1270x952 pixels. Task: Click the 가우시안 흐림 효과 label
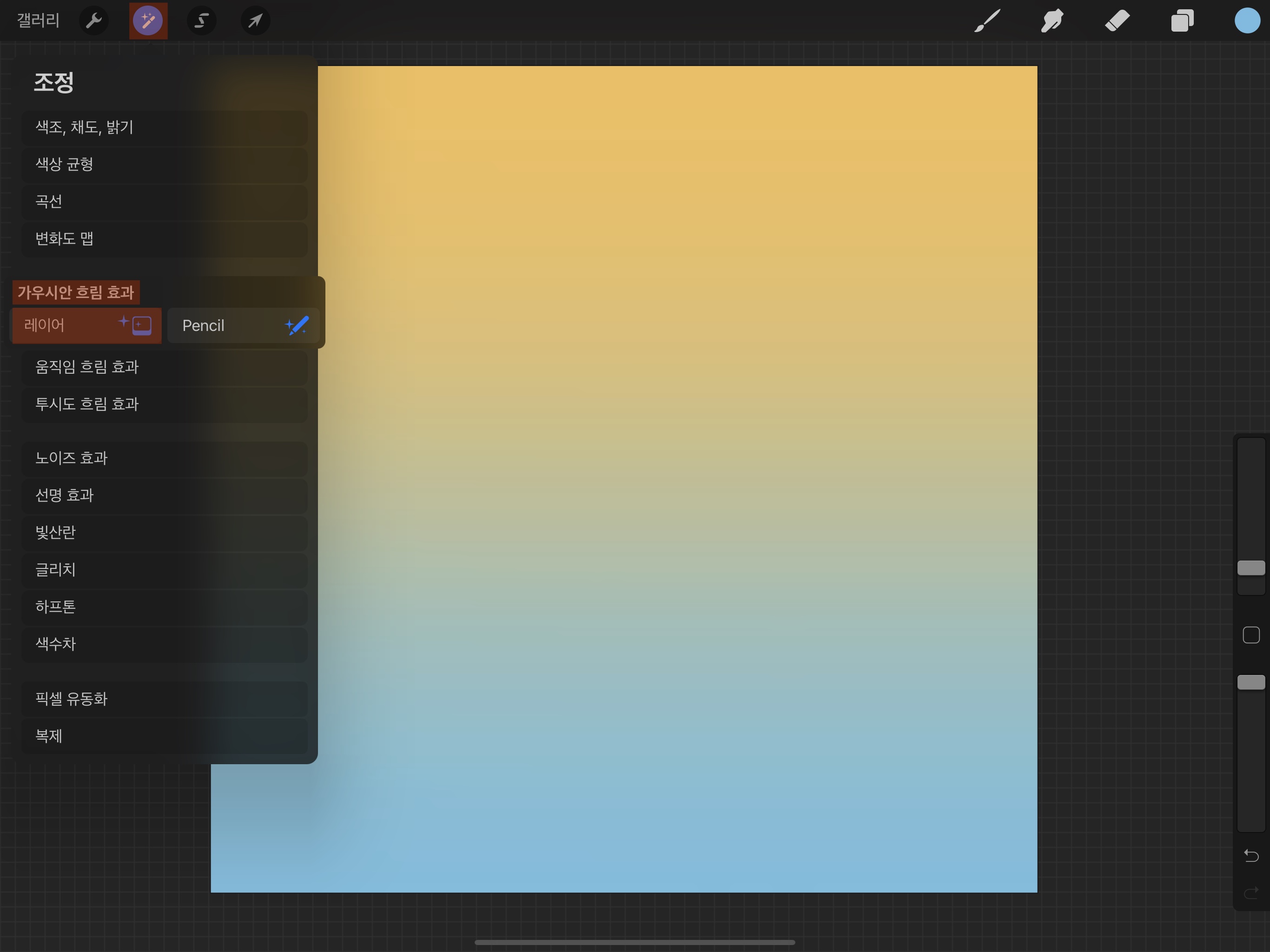(76, 293)
